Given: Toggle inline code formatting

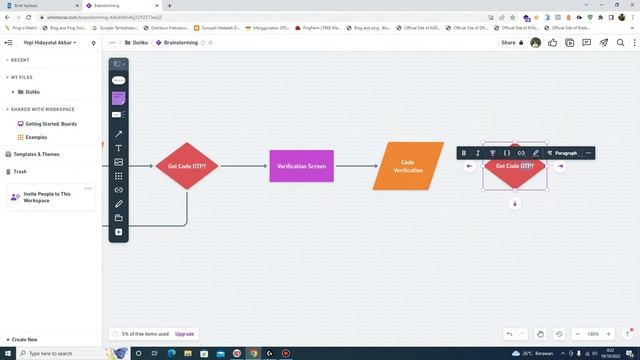Looking at the screenshot, I should click(507, 153).
